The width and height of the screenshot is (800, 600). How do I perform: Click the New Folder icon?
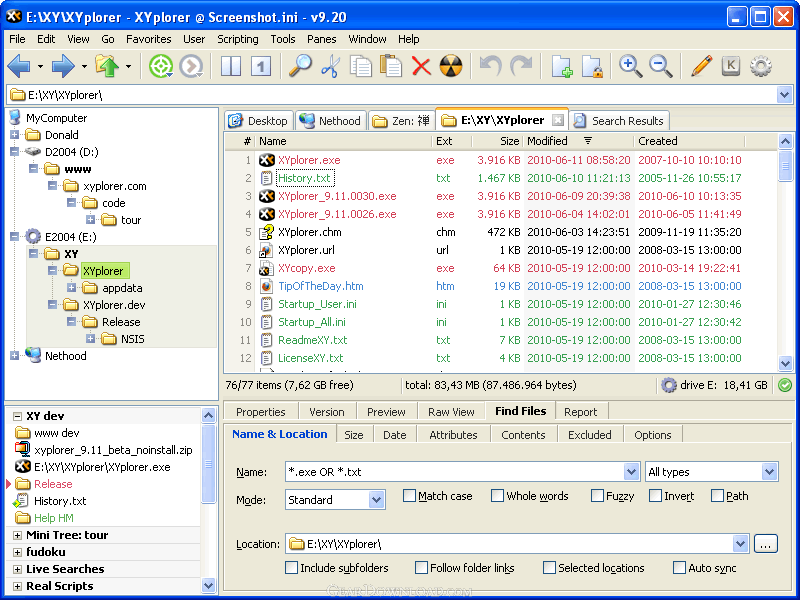pyautogui.click(x=562, y=67)
